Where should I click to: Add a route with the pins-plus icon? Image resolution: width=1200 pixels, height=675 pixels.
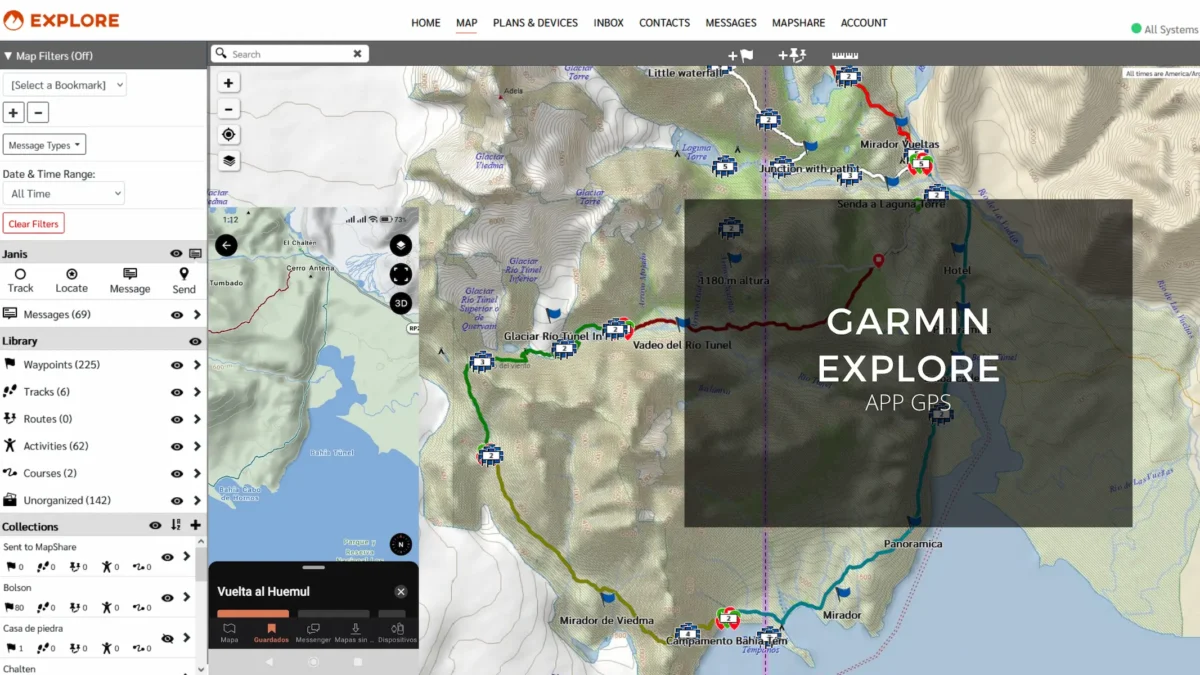(793, 56)
